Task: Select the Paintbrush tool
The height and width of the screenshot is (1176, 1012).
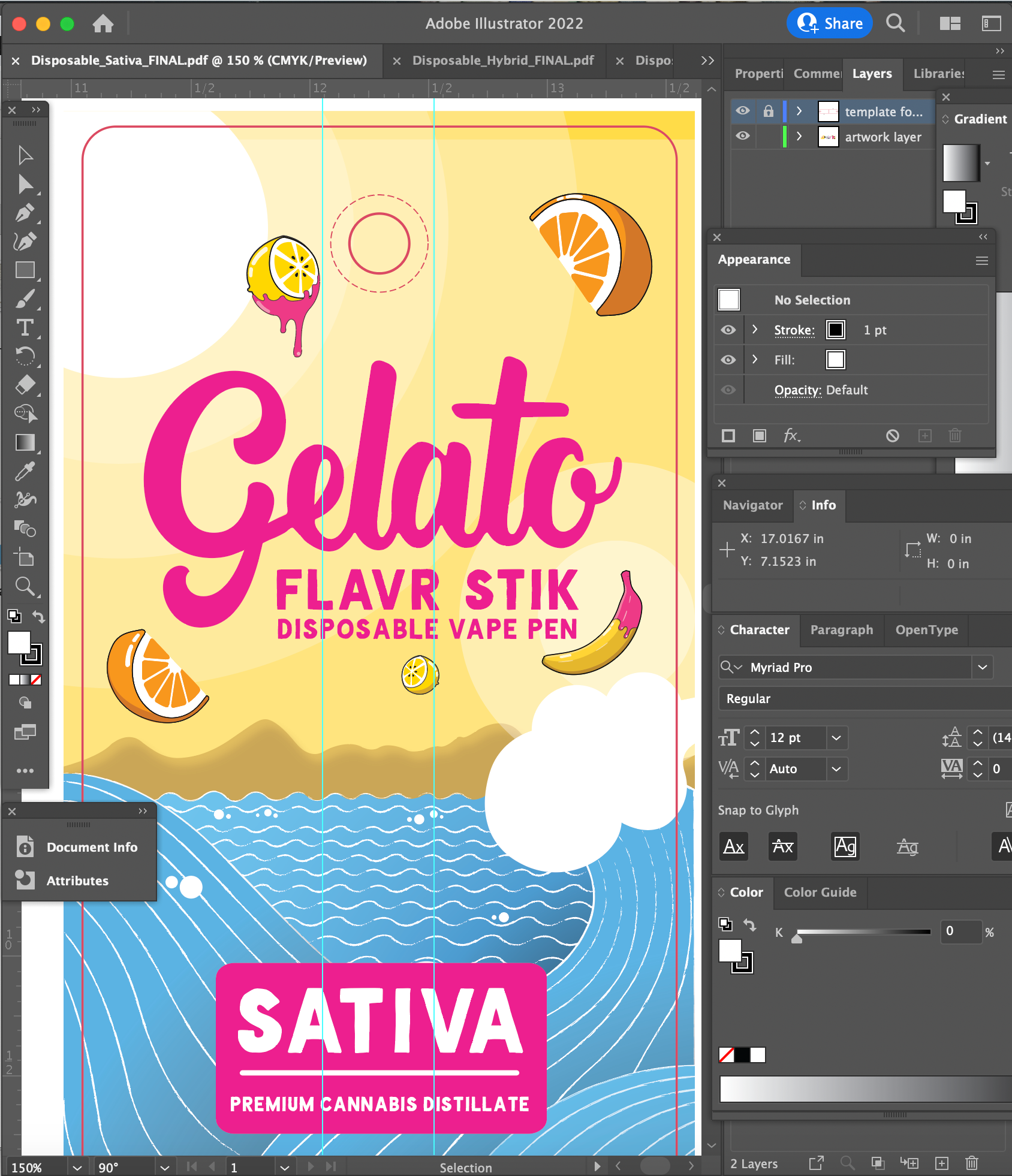Action: coord(25,299)
